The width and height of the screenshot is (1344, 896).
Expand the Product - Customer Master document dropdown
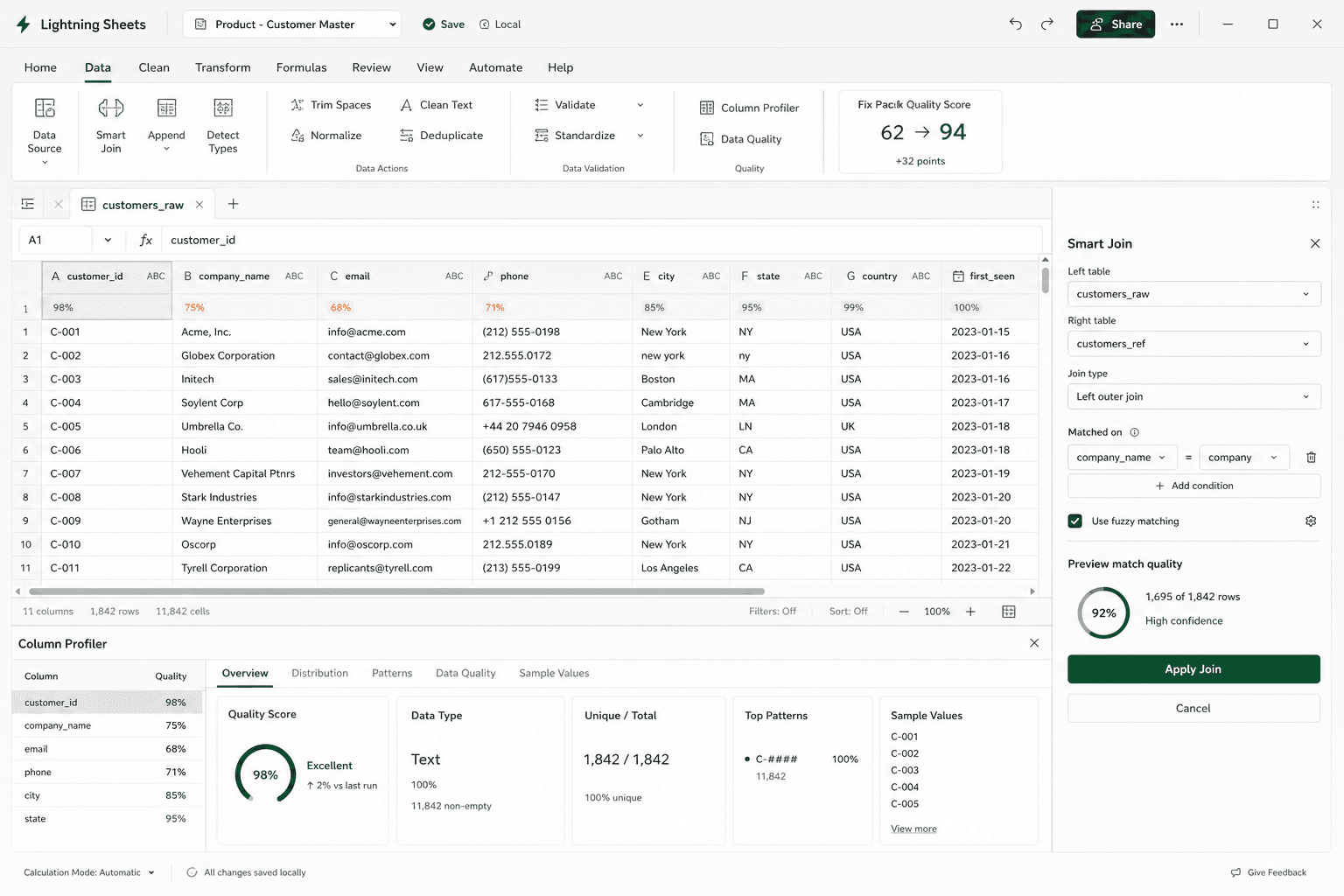292,24
